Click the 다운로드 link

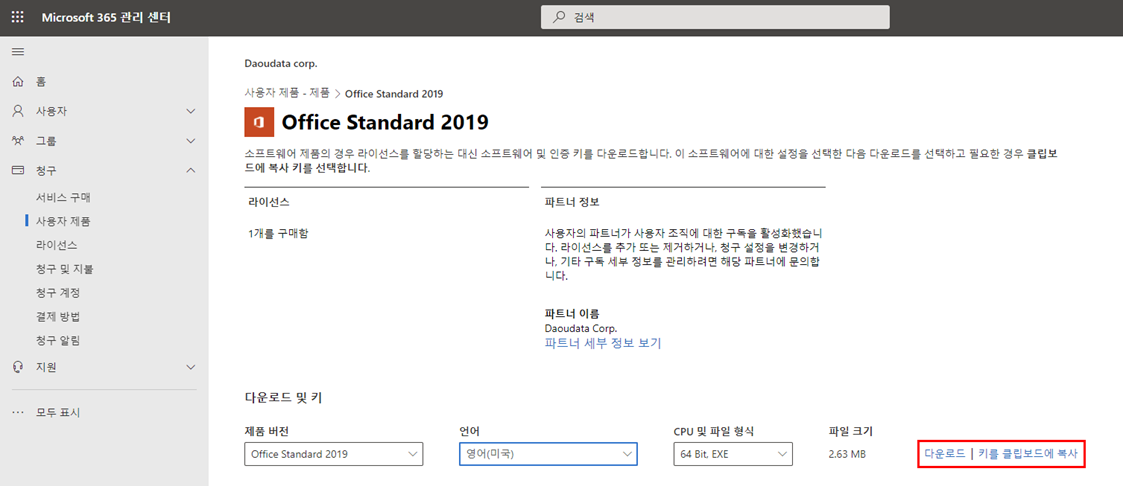[x=945, y=454]
